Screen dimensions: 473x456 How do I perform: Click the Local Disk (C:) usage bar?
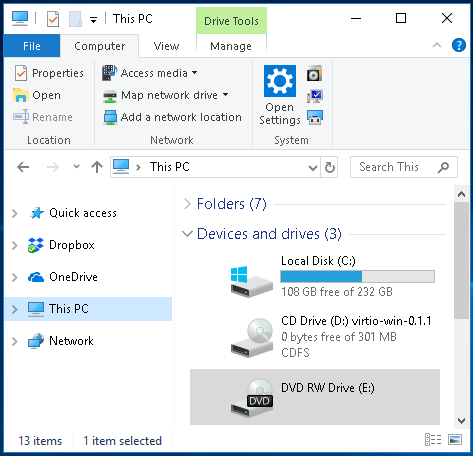click(x=357, y=277)
